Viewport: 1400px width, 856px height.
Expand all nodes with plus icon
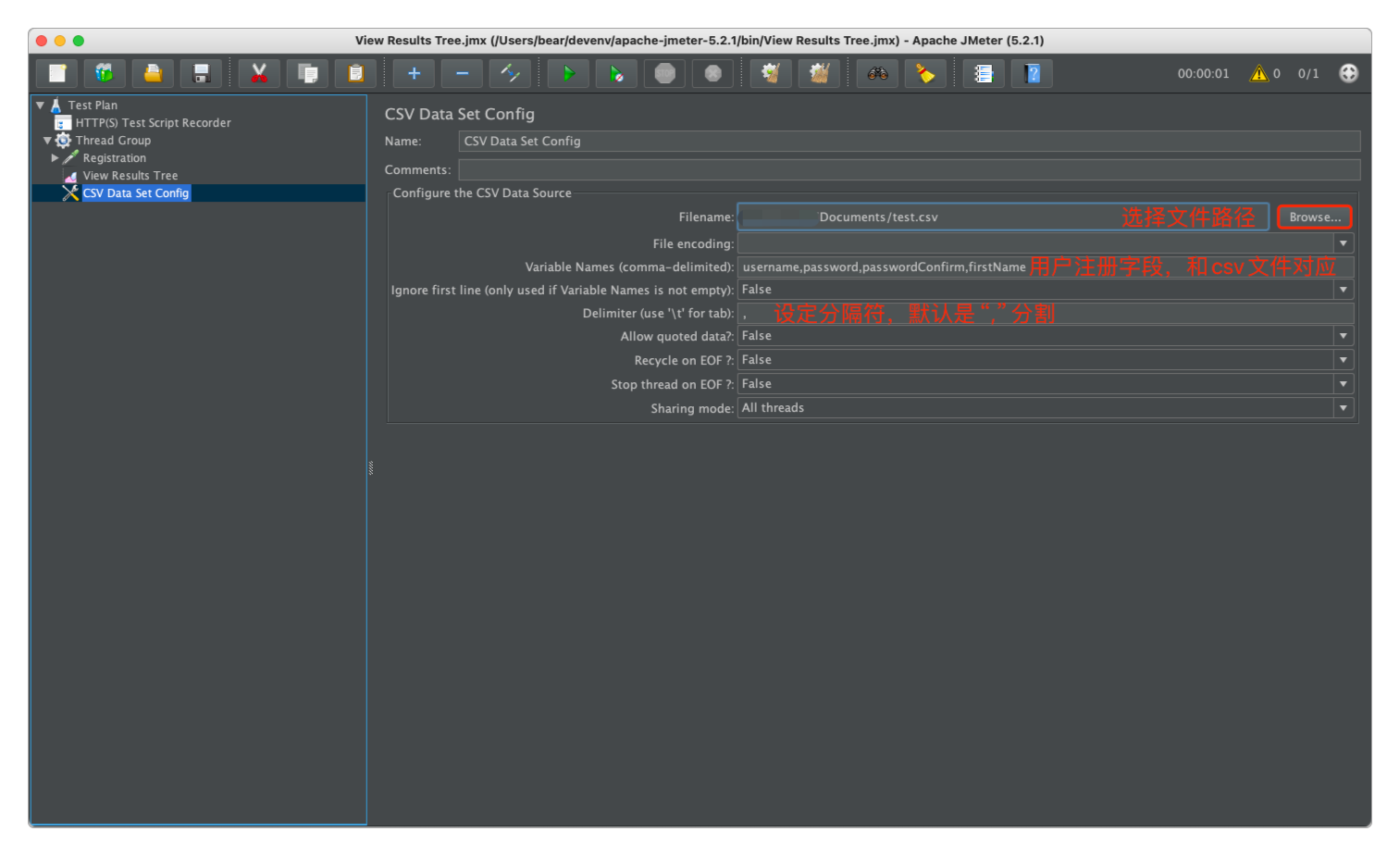coord(414,73)
